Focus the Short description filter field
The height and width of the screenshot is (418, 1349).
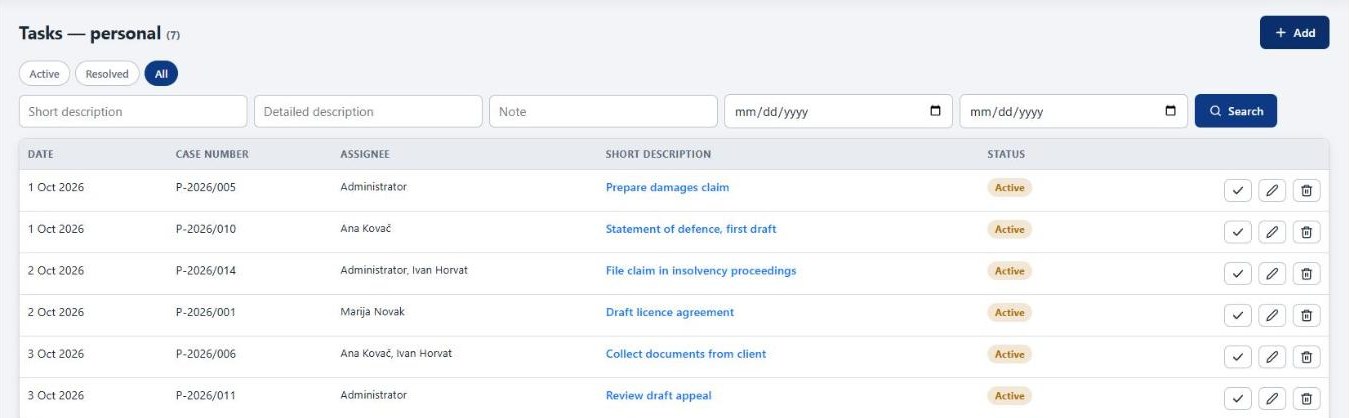[x=133, y=111]
